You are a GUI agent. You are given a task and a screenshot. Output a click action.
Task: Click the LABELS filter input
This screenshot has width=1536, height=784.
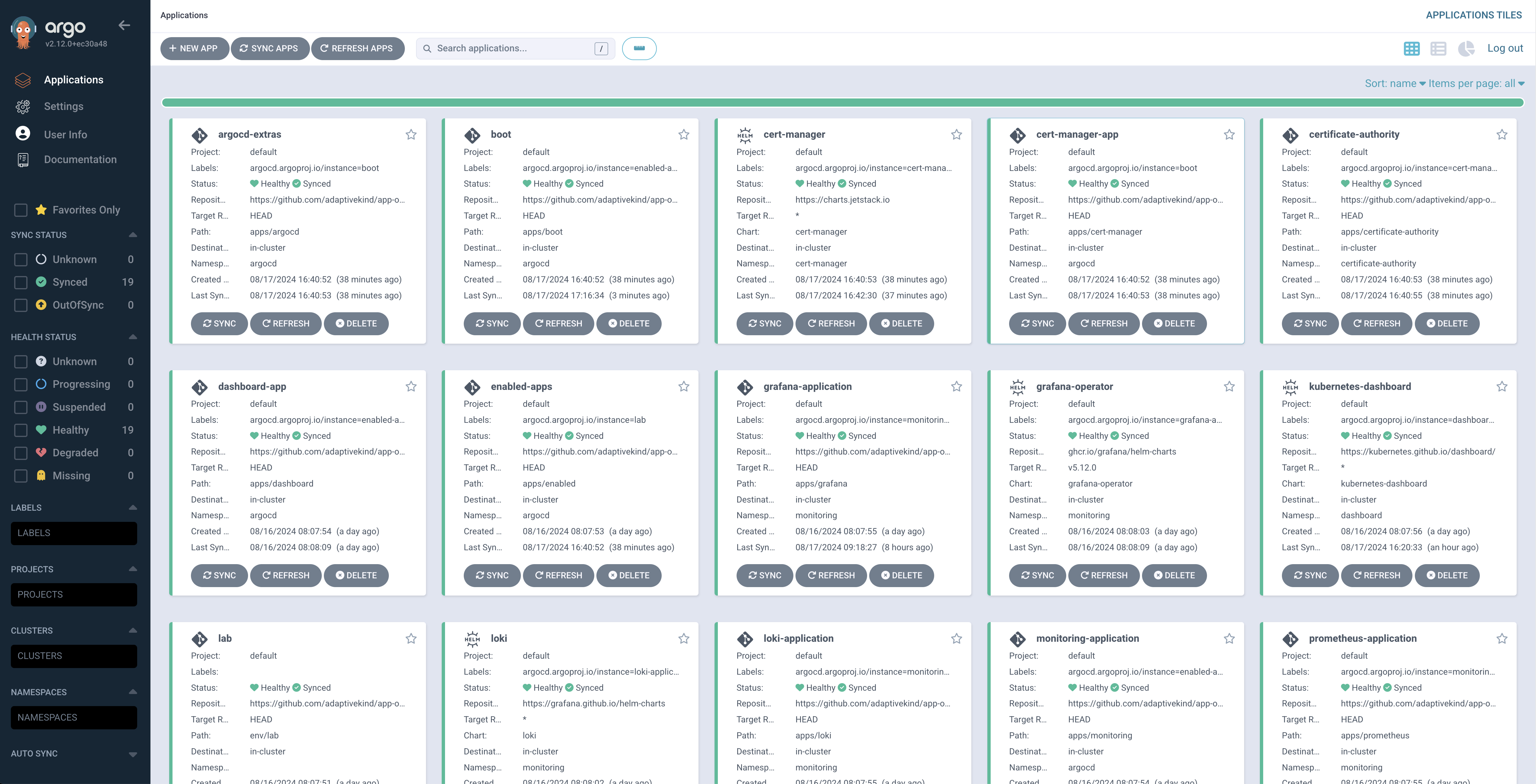tap(74, 533)
